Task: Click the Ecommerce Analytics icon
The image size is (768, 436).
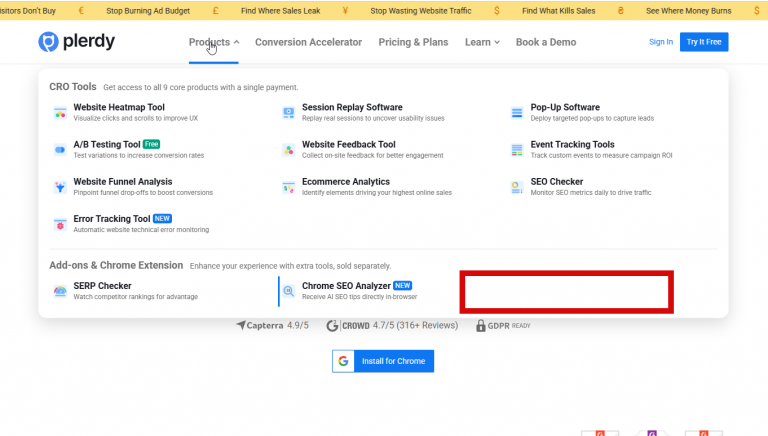Action: 288,187
